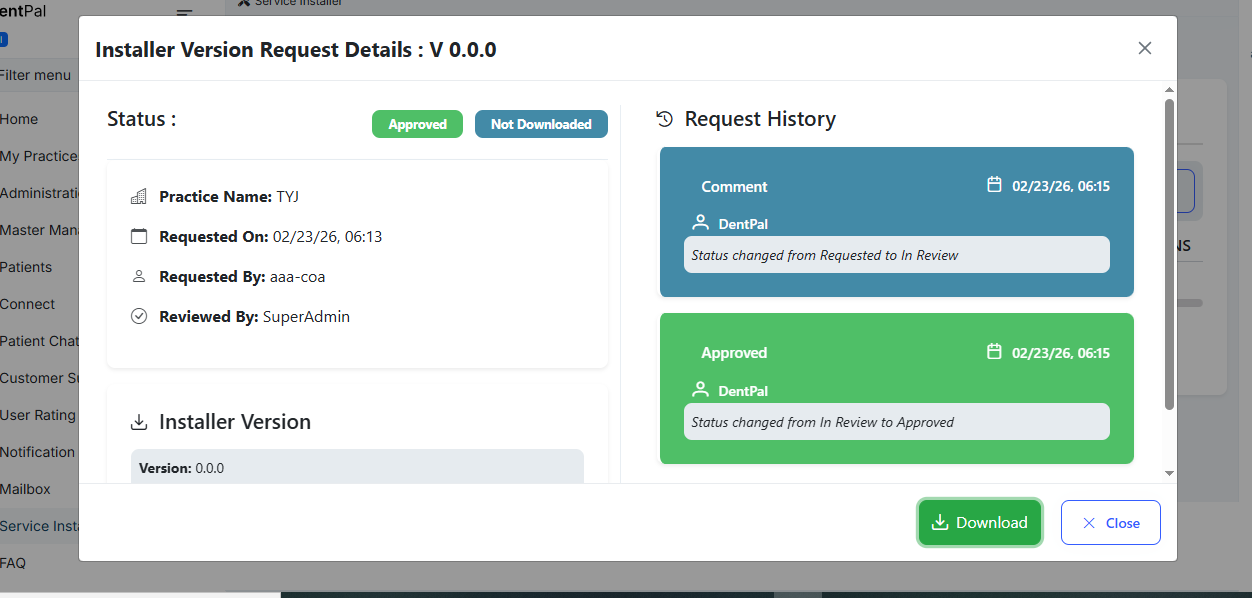Viewport: 1252px width, 598px height.
Task: Click the Request History clock icon
Action: (664, 119)
